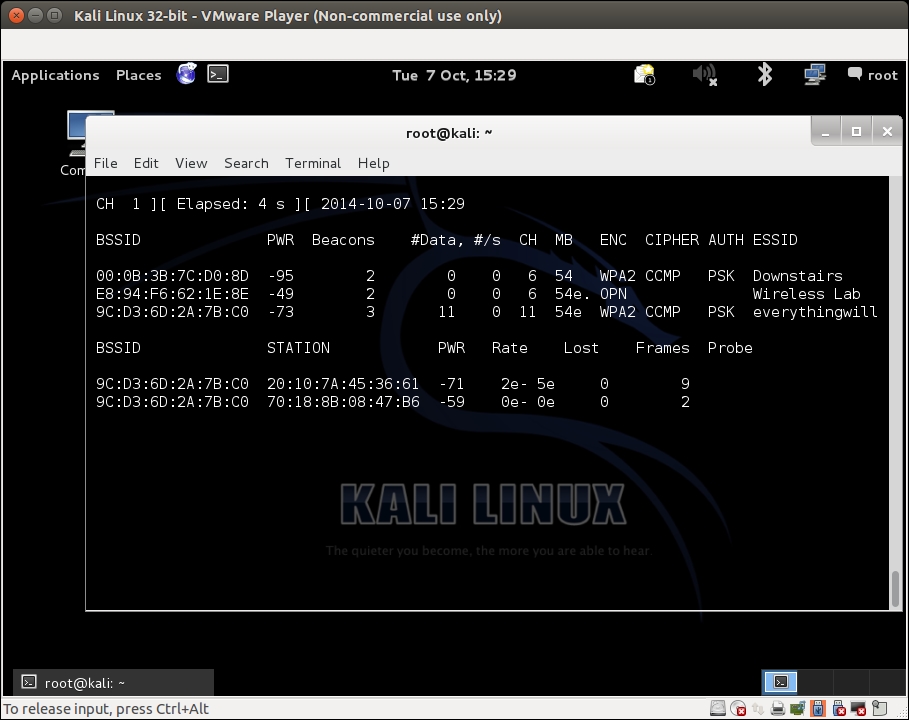This screenshot has height=720, width=909.
Task: Maximize the VMware Player window
Action: (x=54, y=15)
